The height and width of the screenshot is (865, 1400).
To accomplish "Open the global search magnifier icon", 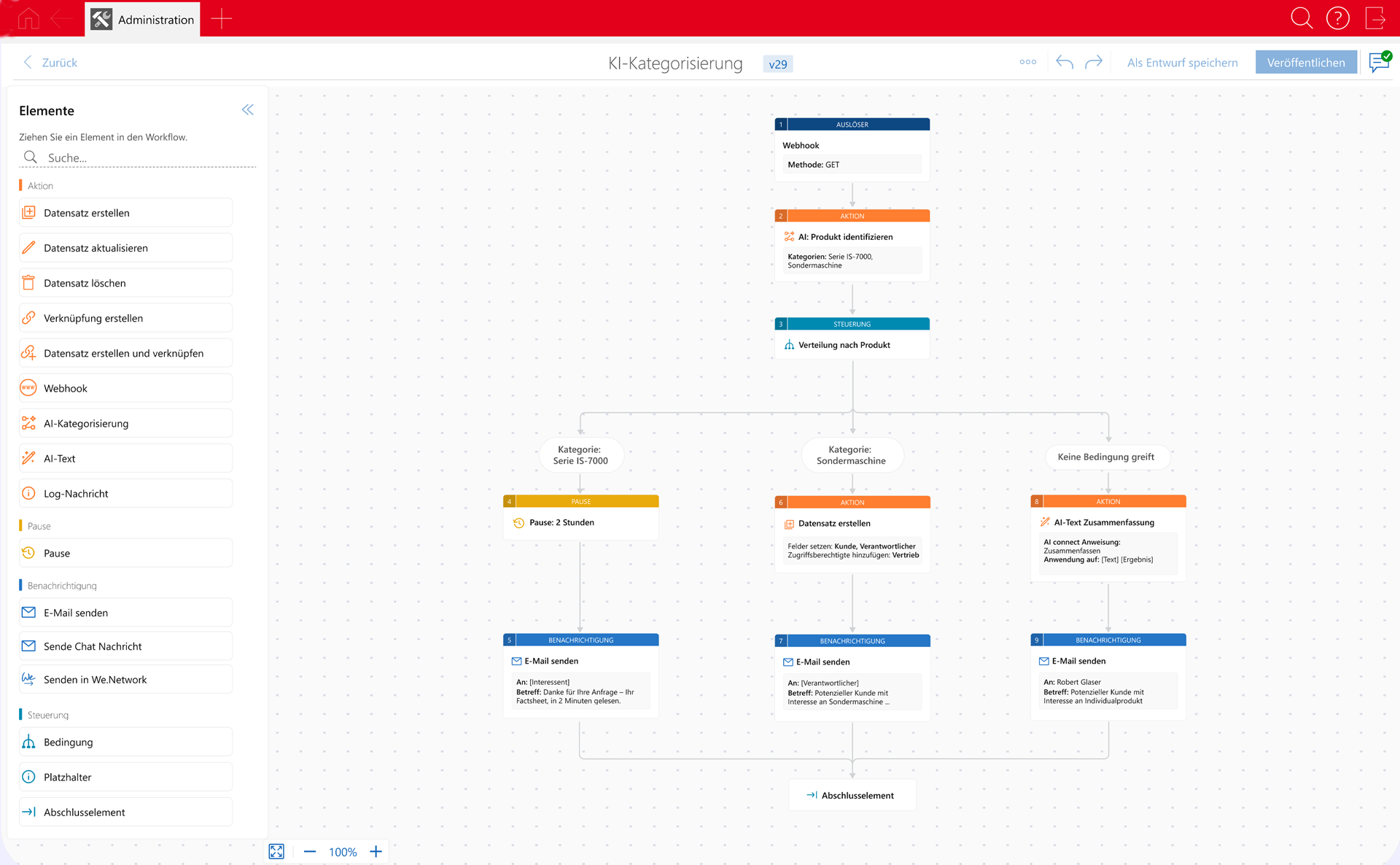I will tap(1302, 18).
